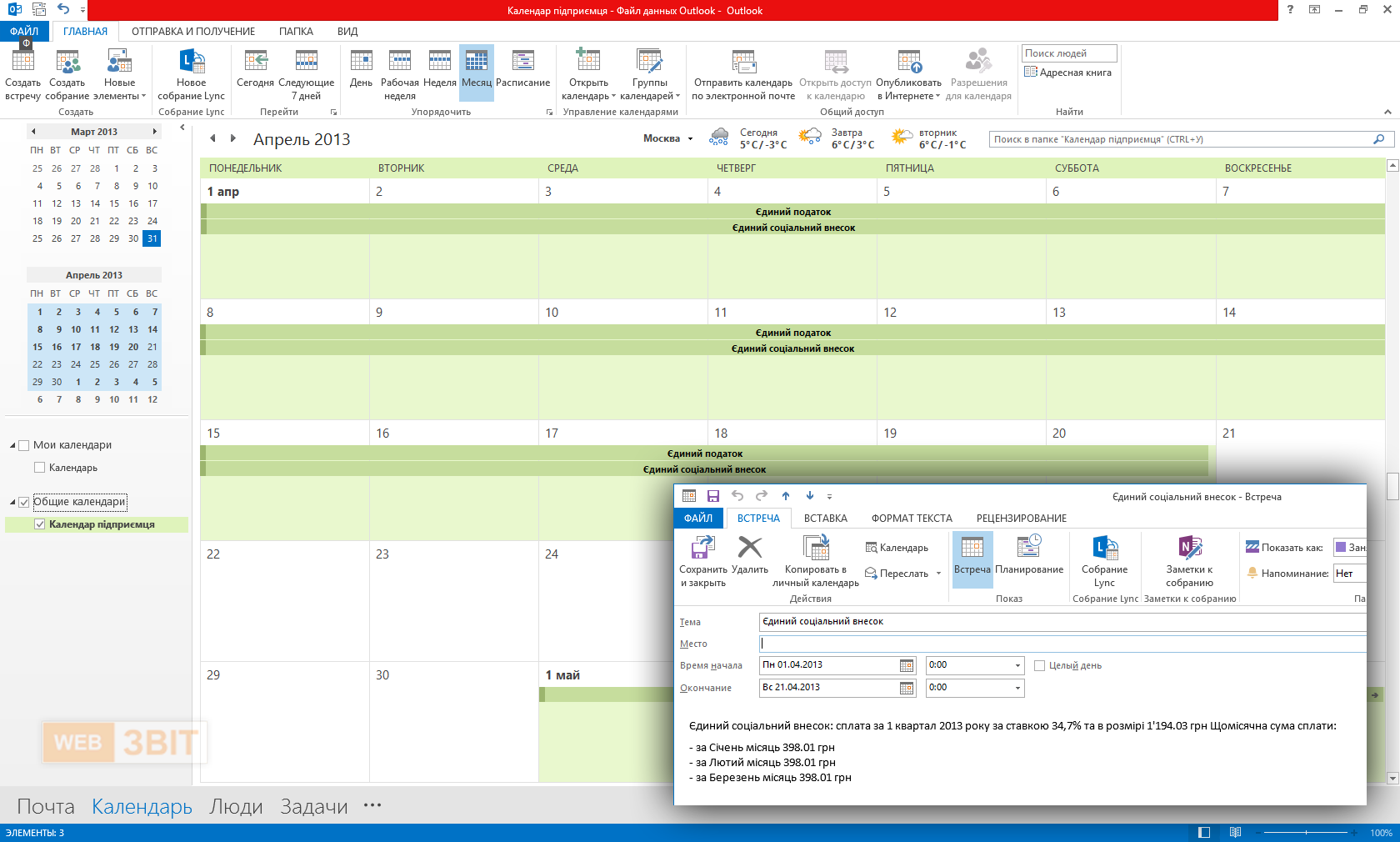This screenshot has width=1400, height=842.
Task: Click Undo in main Outlook title bar
Action: pyautogui.click(x=63, y=9)
